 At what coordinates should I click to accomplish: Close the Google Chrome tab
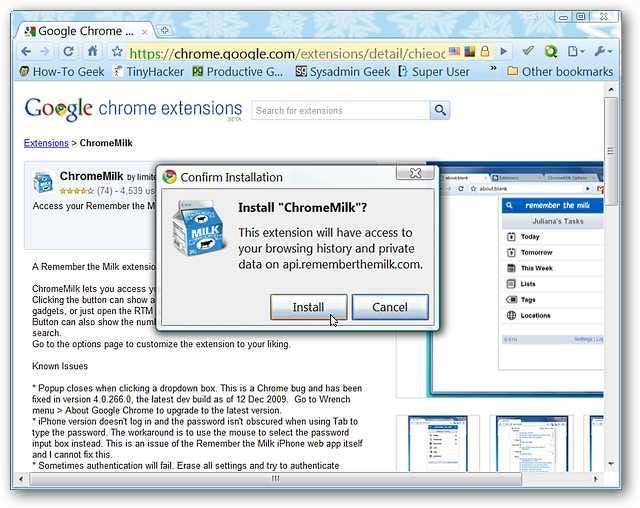[144, 31]
